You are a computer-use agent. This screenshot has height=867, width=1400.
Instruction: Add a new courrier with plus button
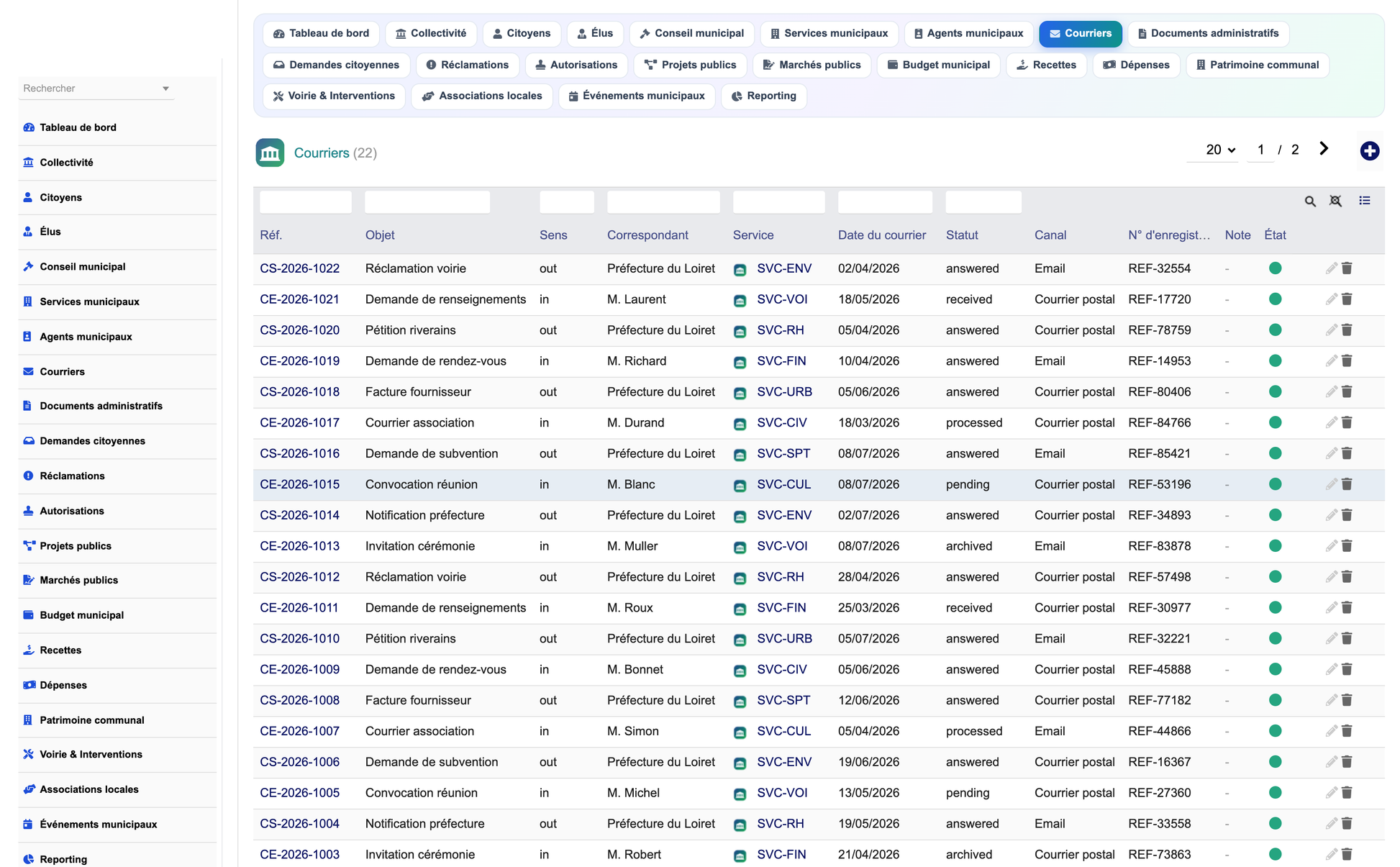(1370, 151)
